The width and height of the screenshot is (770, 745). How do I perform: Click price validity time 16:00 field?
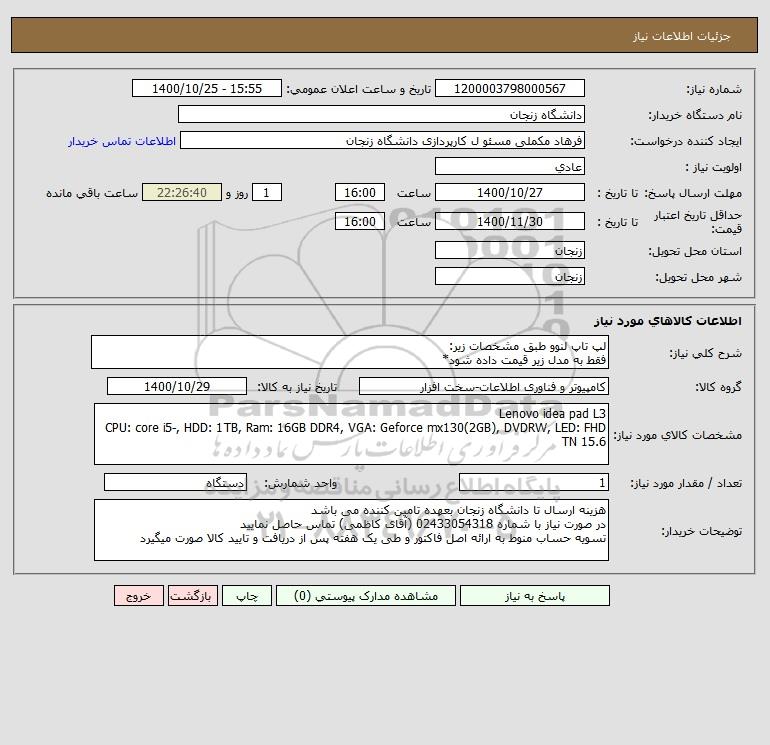pyautogui.click(x=359, y=221)
